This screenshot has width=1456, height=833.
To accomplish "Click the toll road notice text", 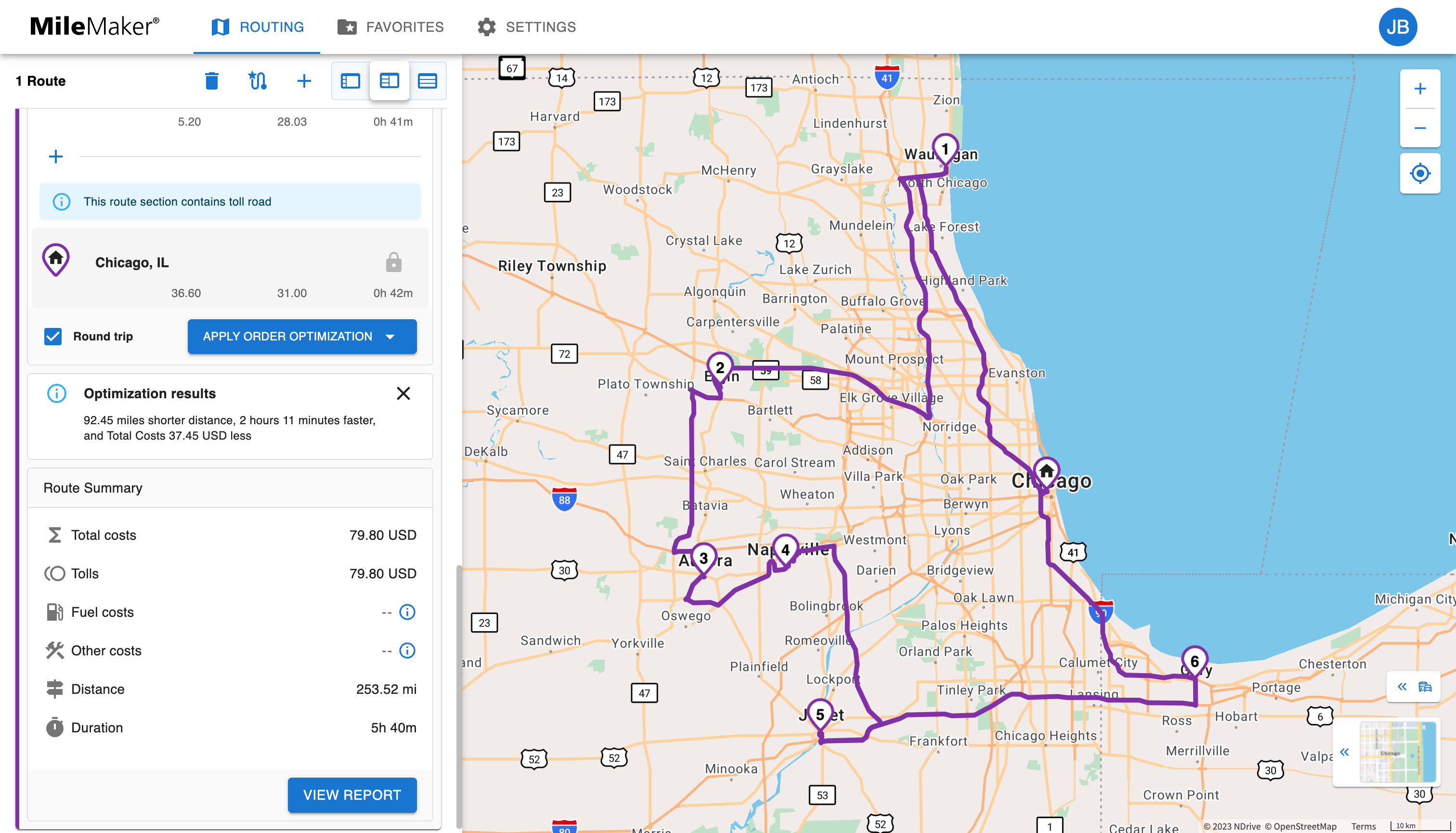I will (177, 201).
